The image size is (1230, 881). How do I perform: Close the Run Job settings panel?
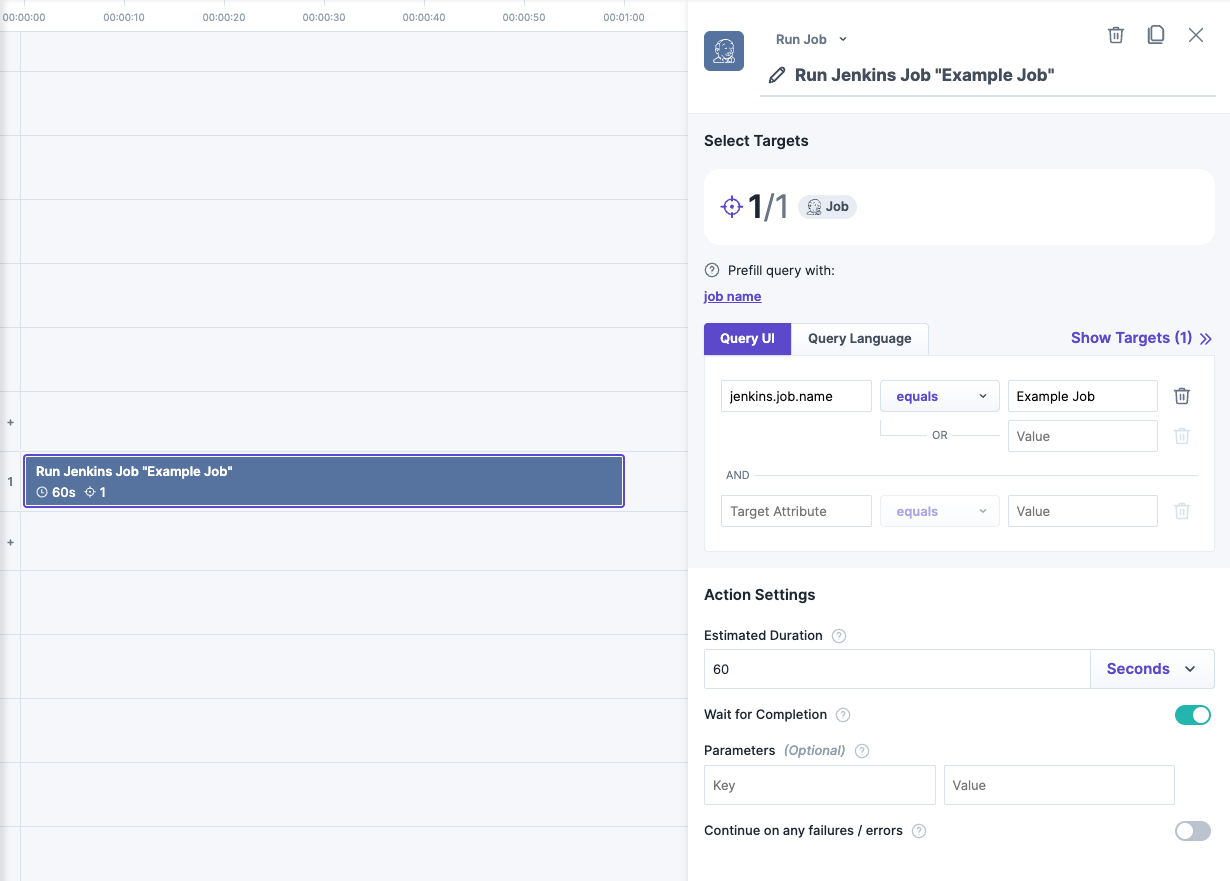pos(1195,36)
